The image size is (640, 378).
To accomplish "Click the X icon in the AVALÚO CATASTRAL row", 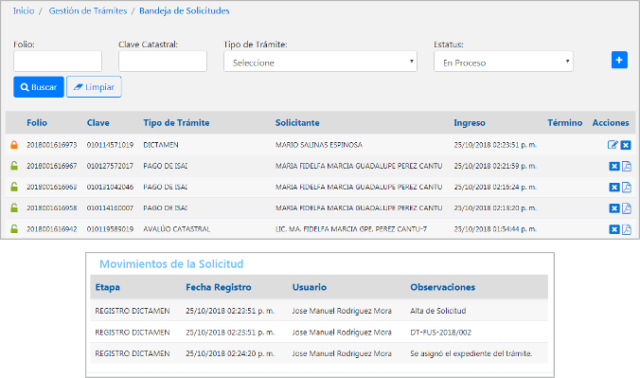I will click(x=614, y=229).
